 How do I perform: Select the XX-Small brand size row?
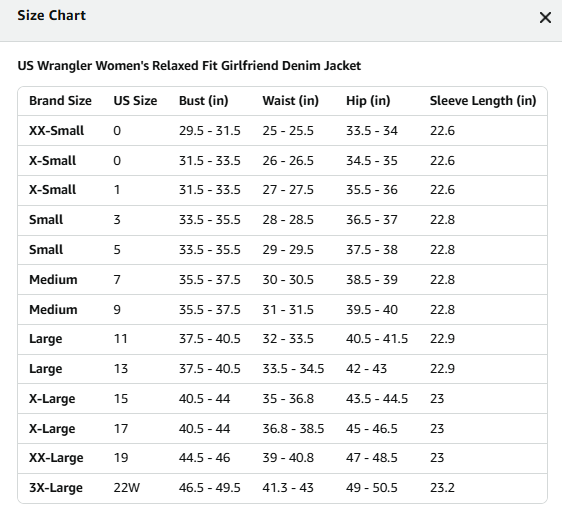[282, 131]
